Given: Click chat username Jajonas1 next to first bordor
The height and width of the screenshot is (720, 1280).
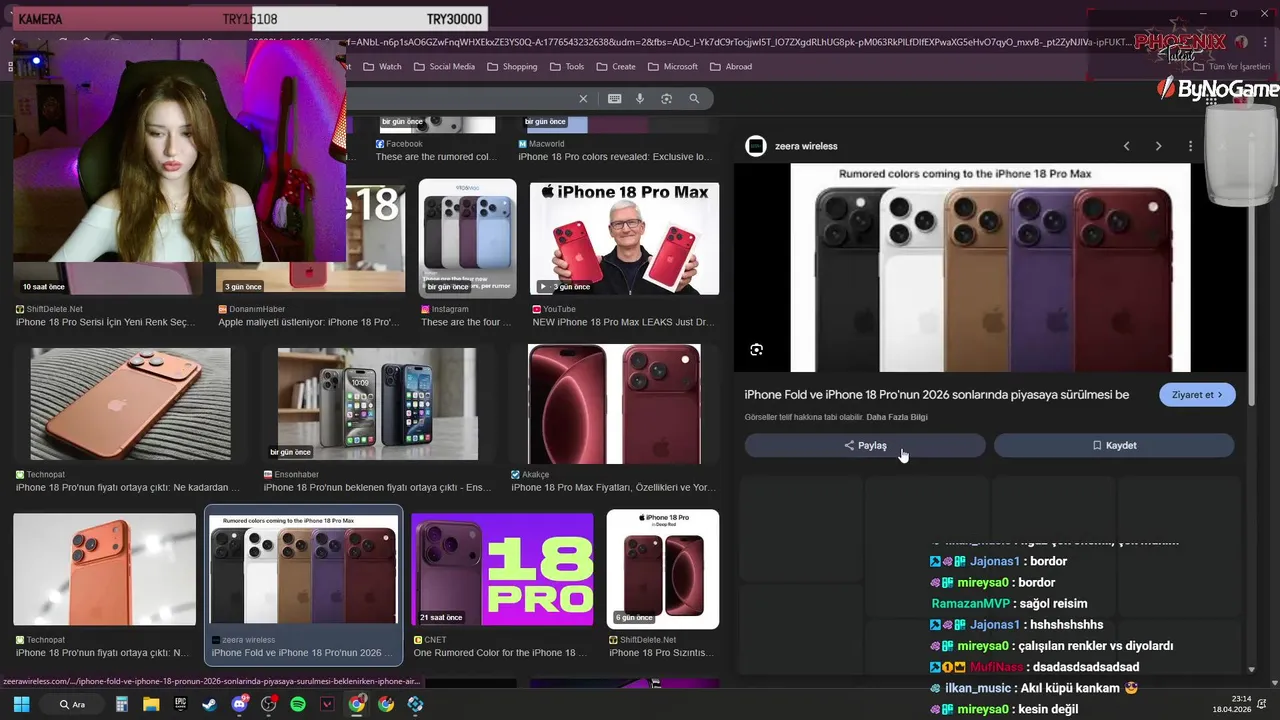Looking at the screenshot, I should click(995, 562).
